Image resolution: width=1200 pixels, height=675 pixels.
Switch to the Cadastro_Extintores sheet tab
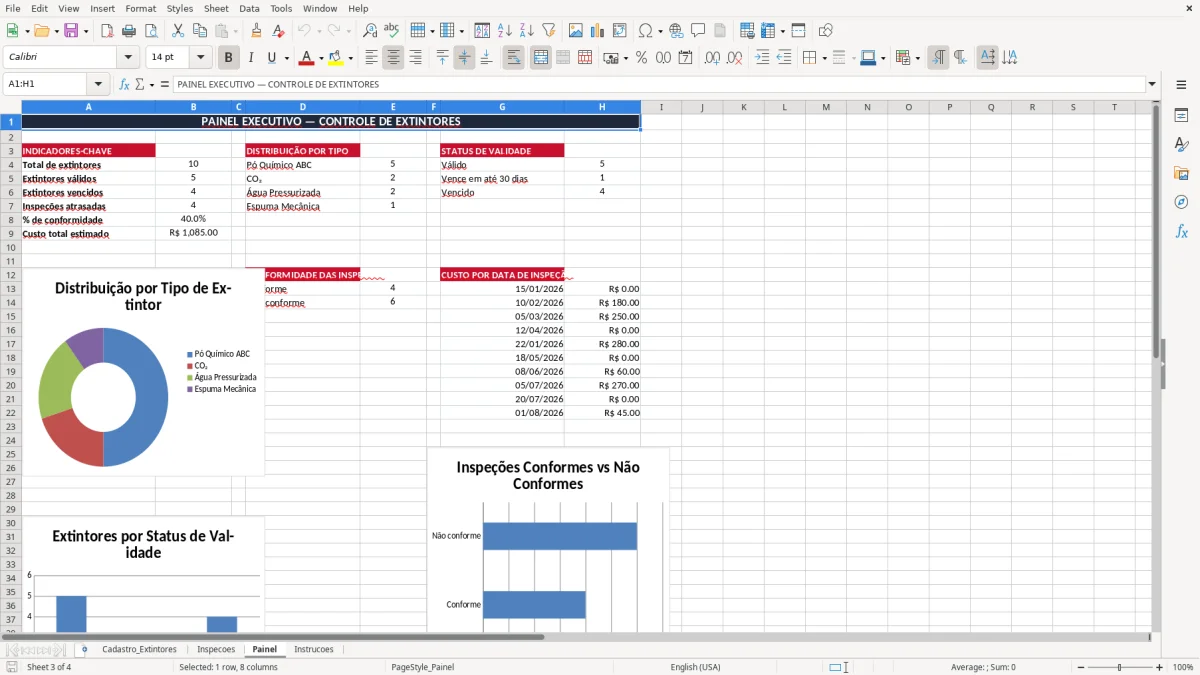point(139,649)
